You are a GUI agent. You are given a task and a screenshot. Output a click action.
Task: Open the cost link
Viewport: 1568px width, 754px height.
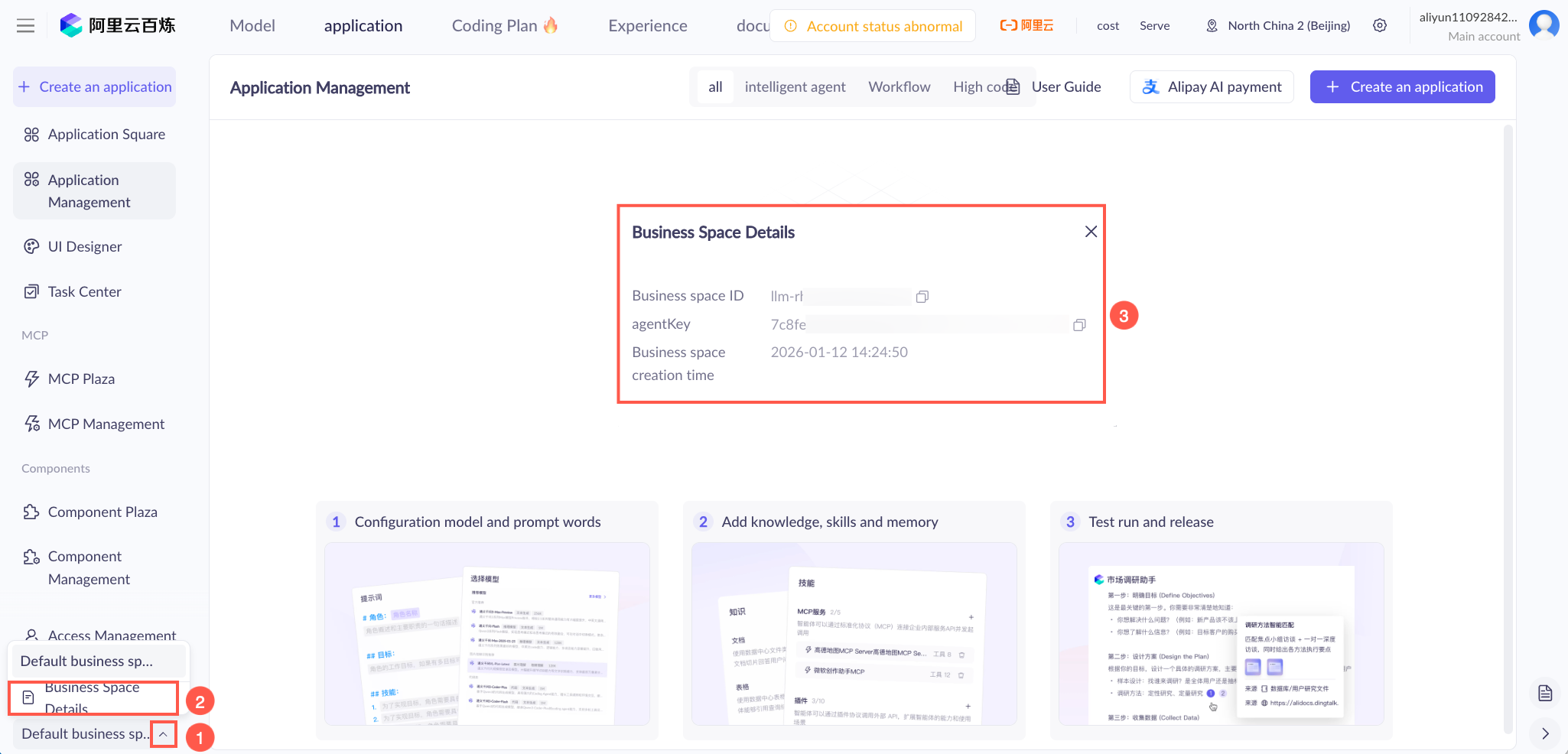pos(1108,26)
